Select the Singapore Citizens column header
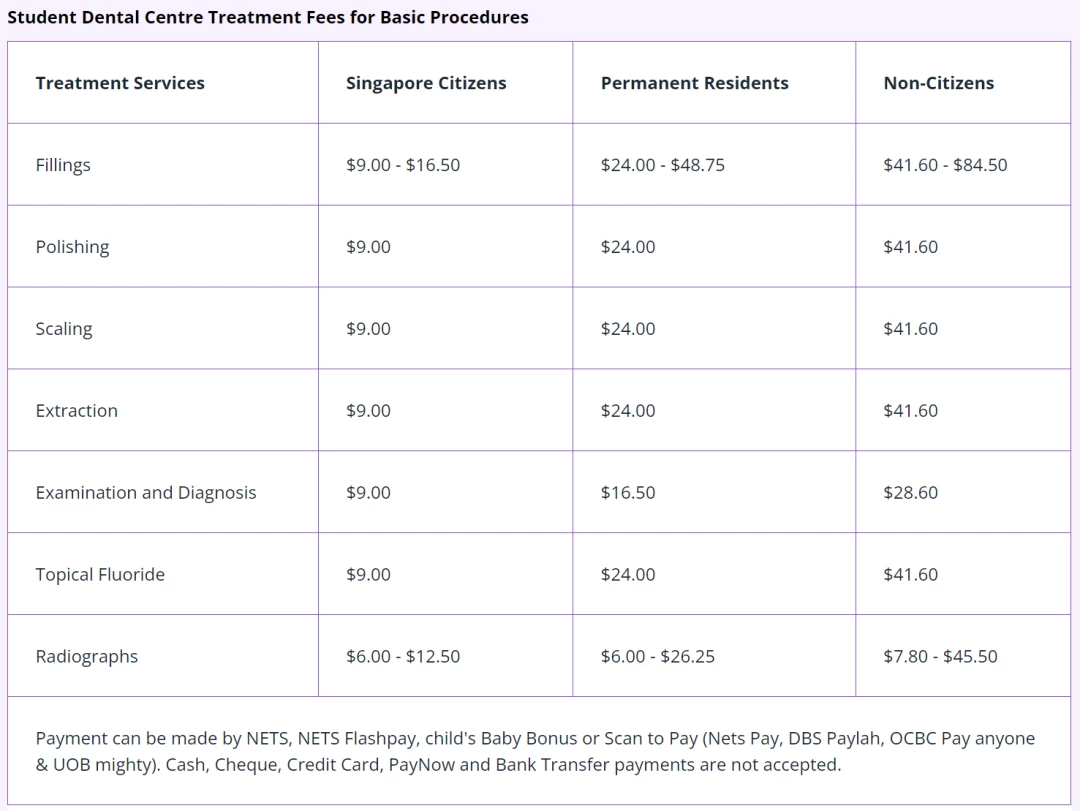The width and height of the screenshot is (1080, 811). tap(426, 83)
